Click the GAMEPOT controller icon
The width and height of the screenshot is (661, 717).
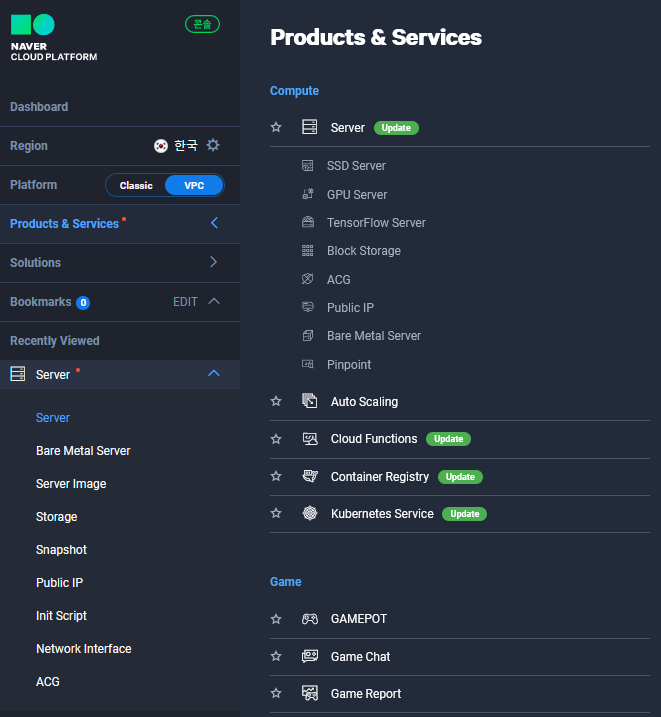[310, 619]
